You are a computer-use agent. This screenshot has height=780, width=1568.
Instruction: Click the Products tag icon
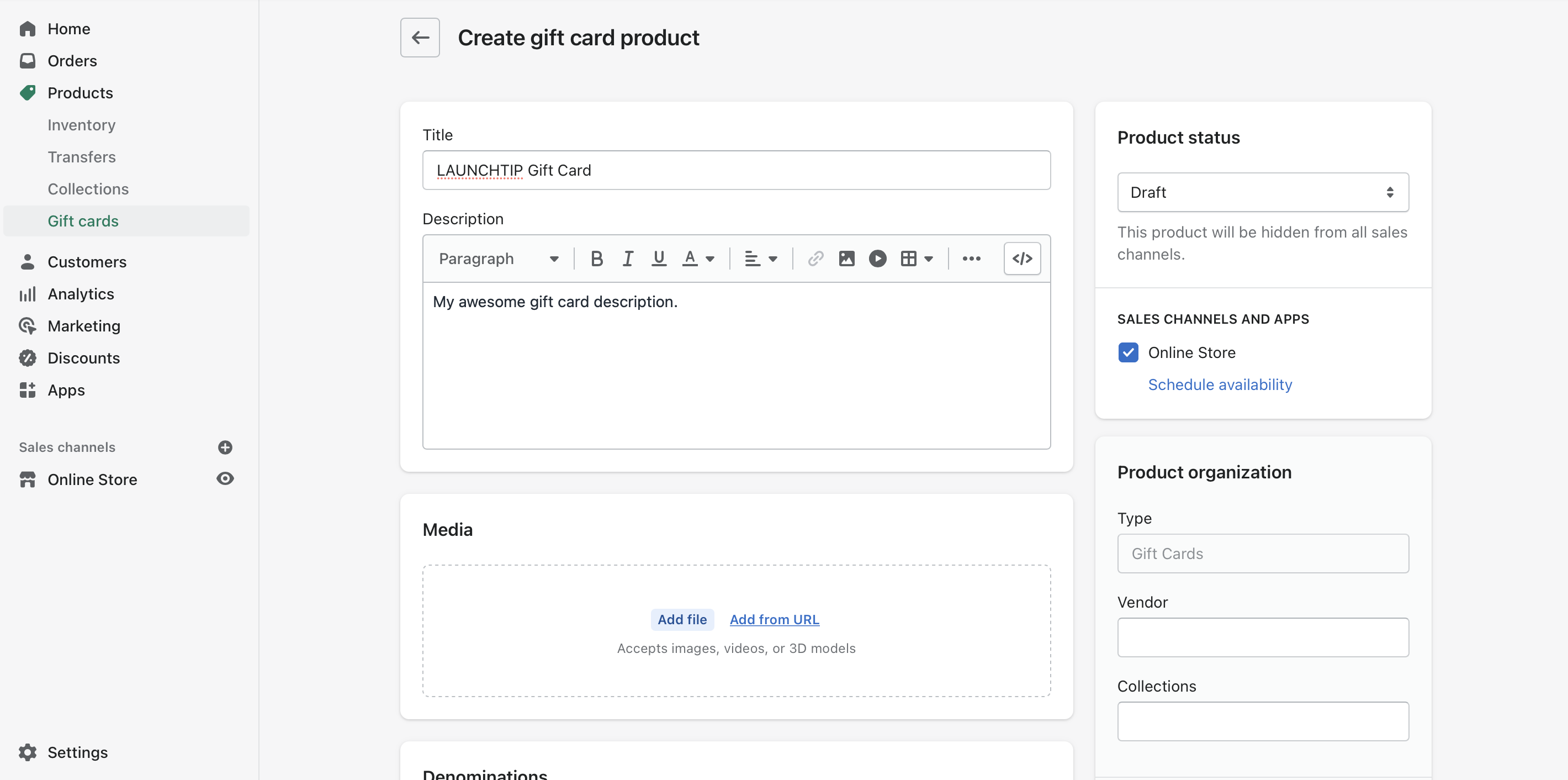[28, 93]
